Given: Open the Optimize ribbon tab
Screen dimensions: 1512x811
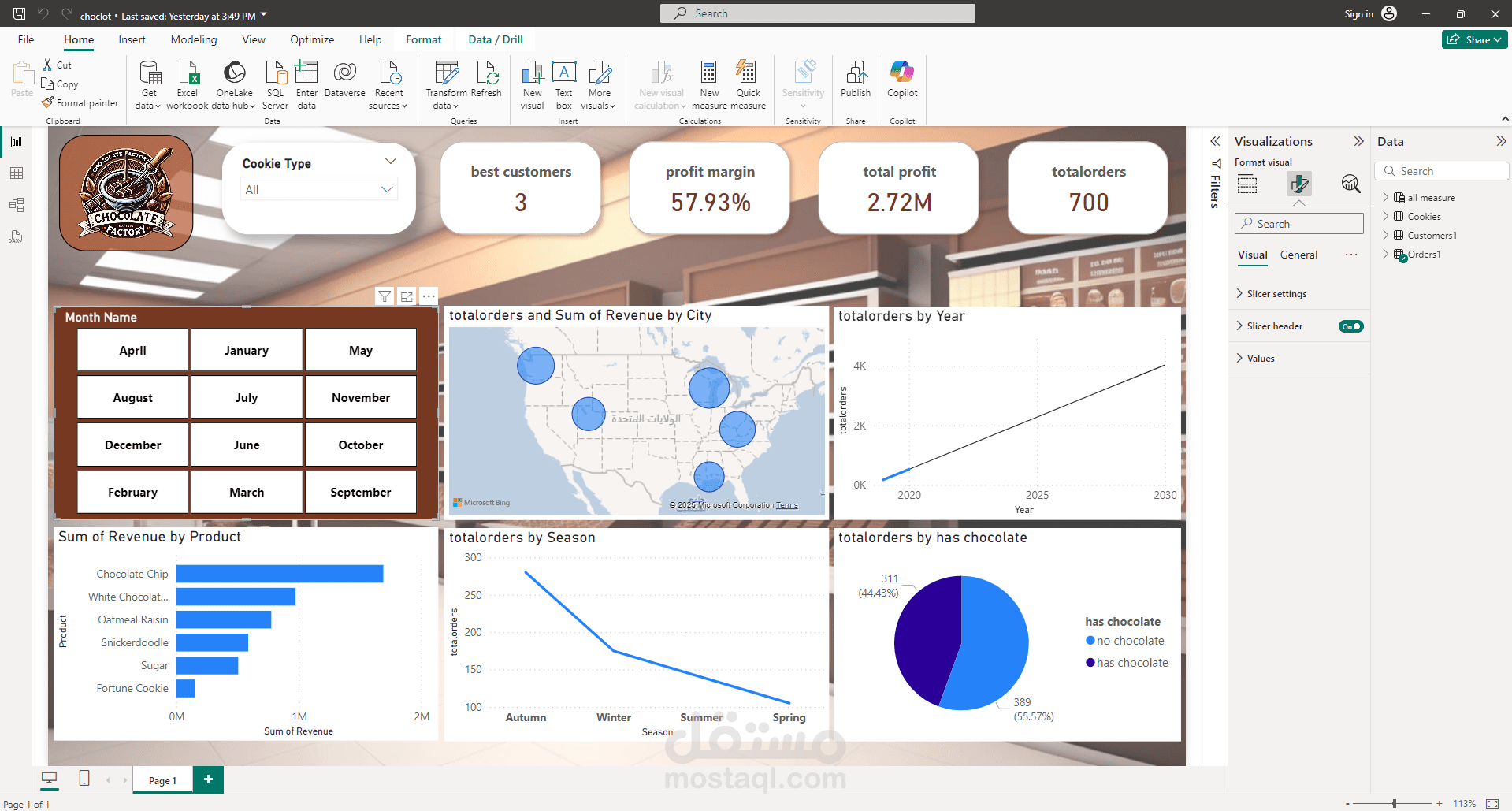Looking at the screenshot, I should click(x=312, y=39).
